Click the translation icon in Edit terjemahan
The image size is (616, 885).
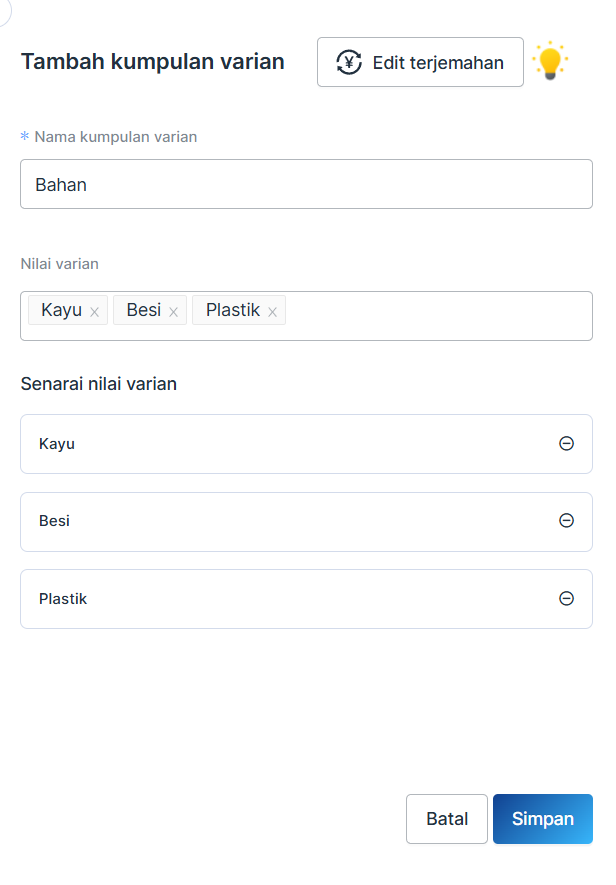349,63
